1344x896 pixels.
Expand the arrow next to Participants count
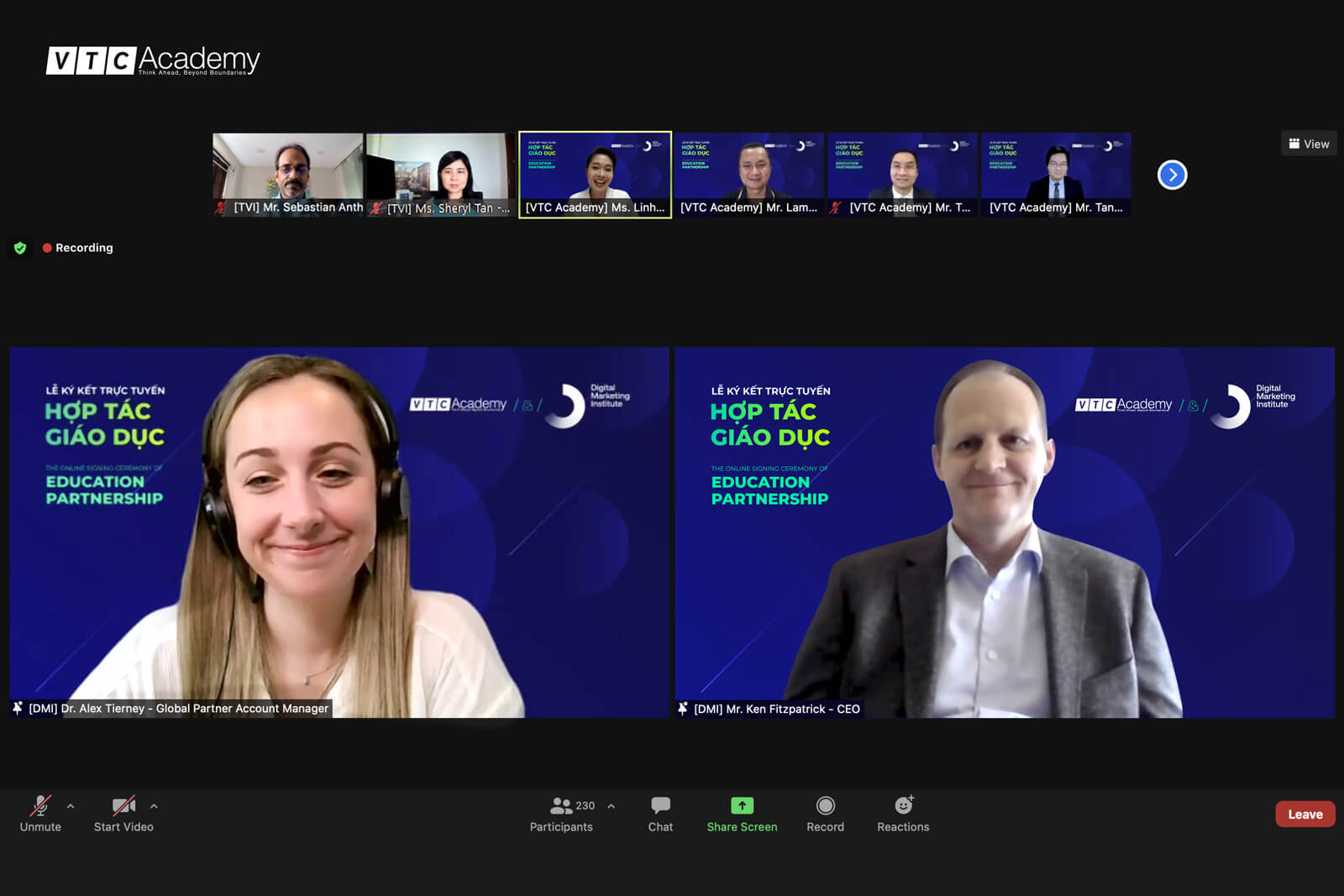pyautogui.click(x=612, y=806)
